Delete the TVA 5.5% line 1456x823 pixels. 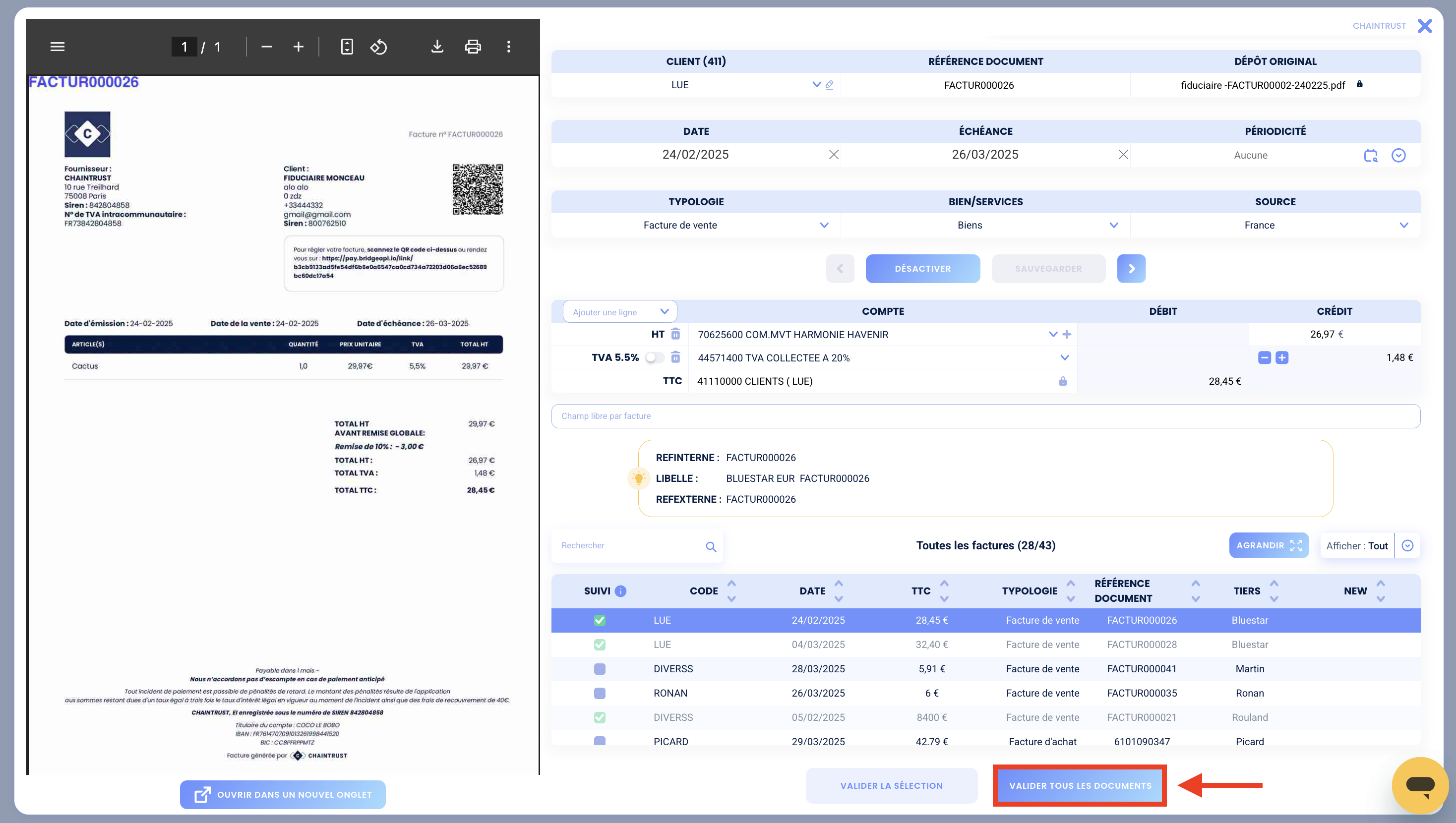[x=675, y=357]
